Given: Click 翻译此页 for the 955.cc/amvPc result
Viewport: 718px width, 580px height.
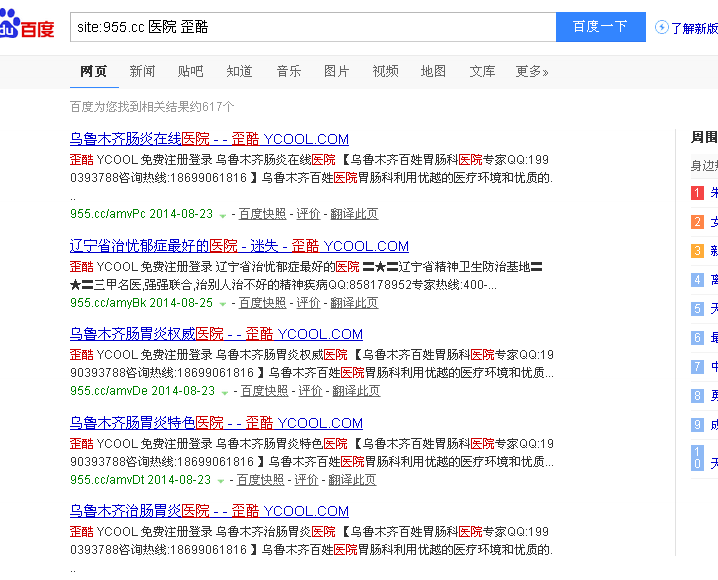Looking at the screenshot, I should pyautogui.click(x=354, y=214).
